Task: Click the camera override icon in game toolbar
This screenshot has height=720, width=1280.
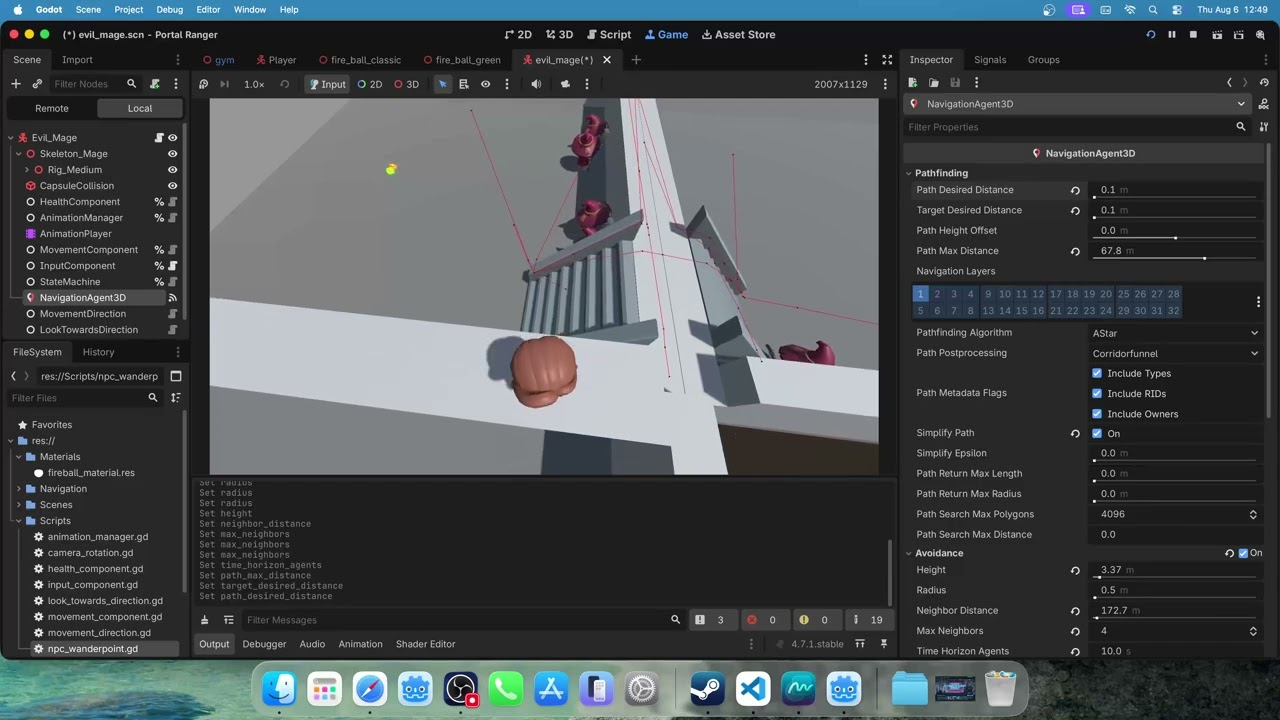Action: click(x=565, y=84)
